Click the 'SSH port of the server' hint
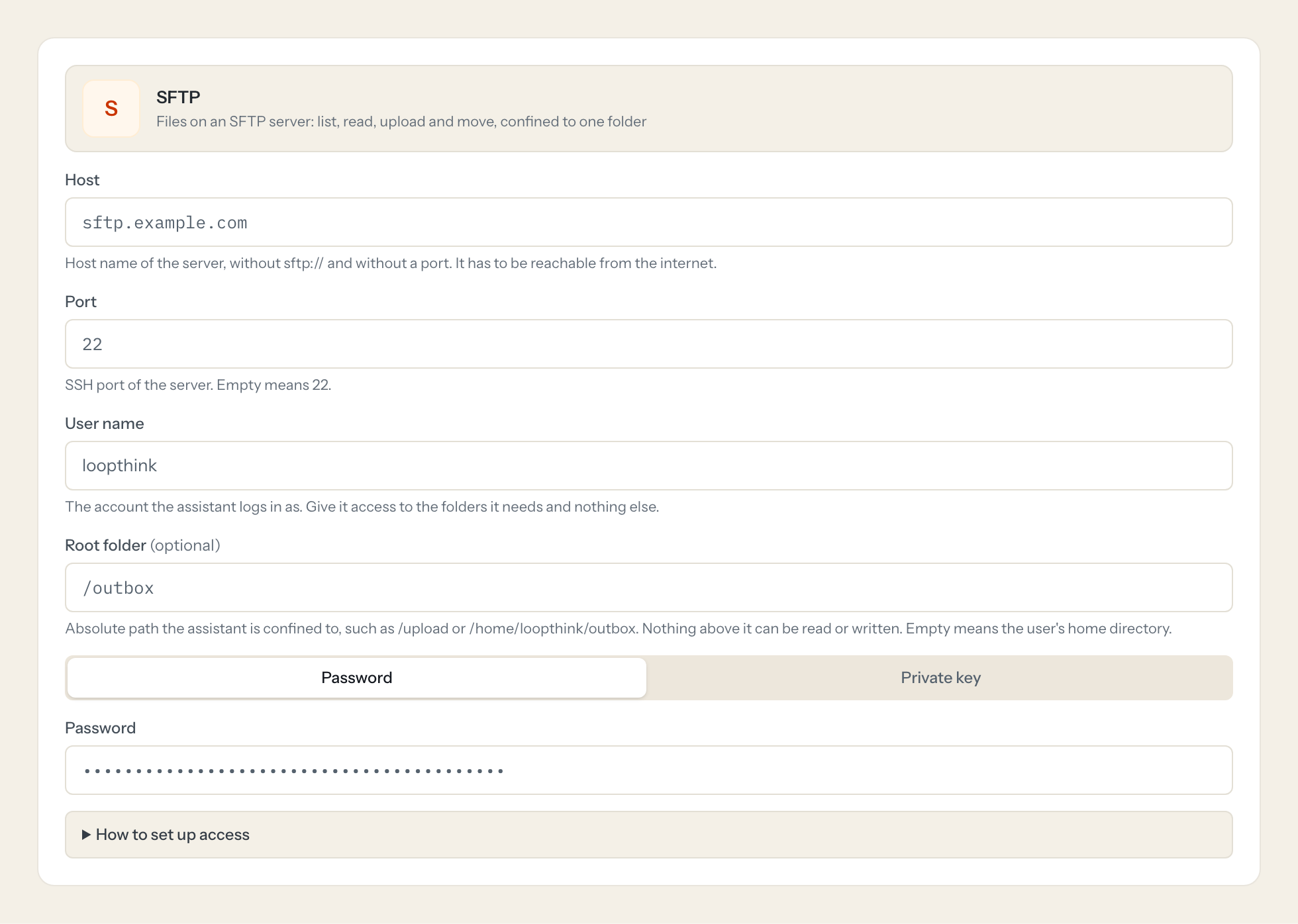 click(x=198, y=385)
